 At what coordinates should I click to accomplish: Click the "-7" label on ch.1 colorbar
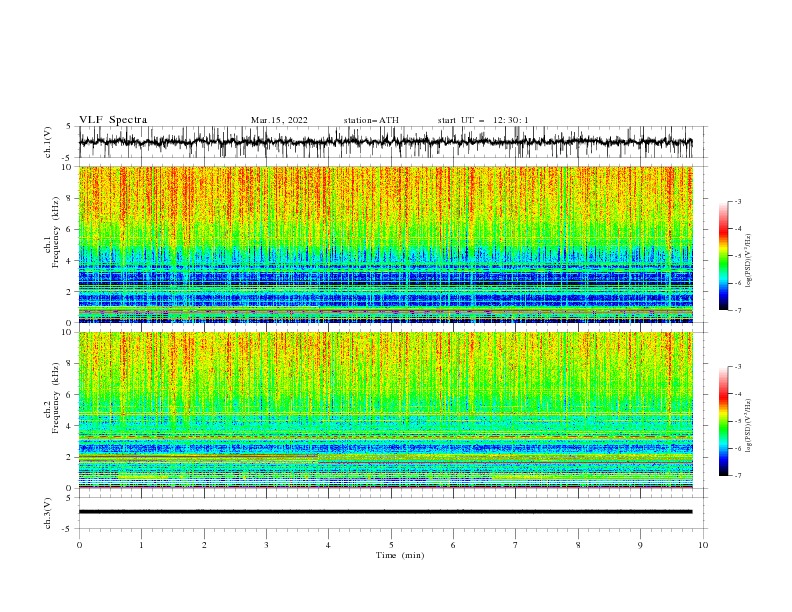coord(737,310)
